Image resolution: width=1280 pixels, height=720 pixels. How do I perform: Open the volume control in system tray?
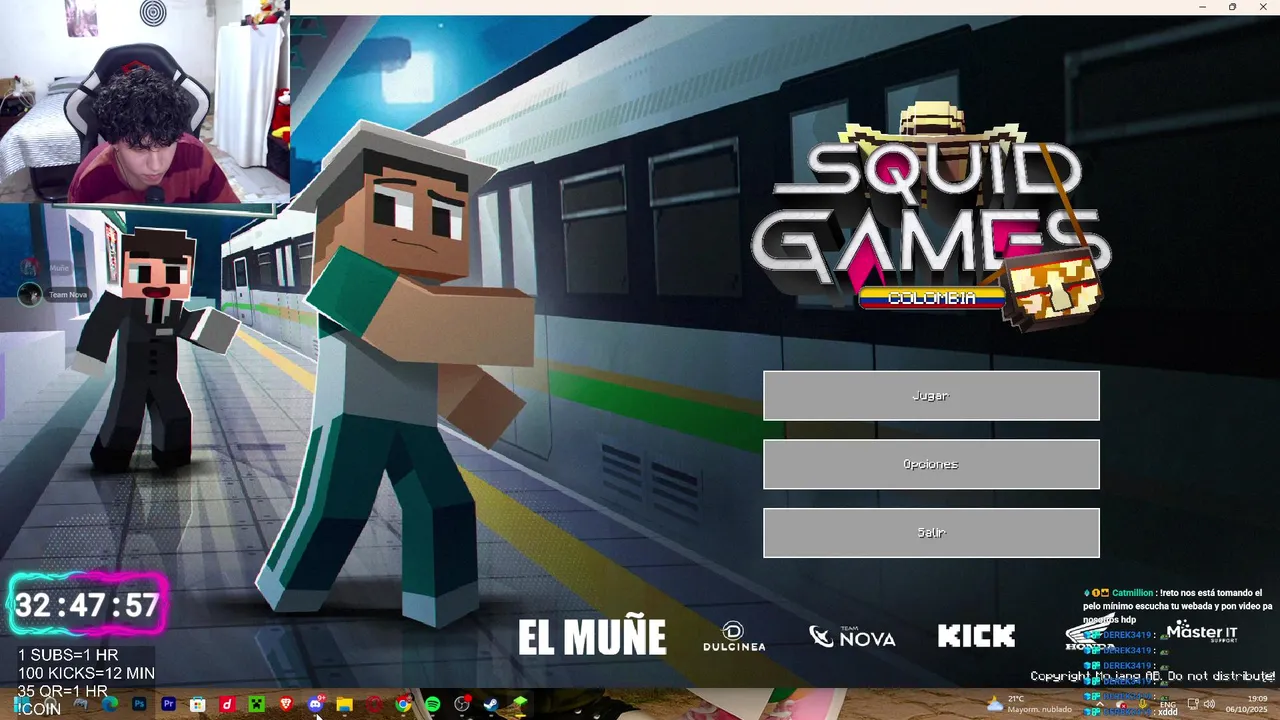(1209, 704)
